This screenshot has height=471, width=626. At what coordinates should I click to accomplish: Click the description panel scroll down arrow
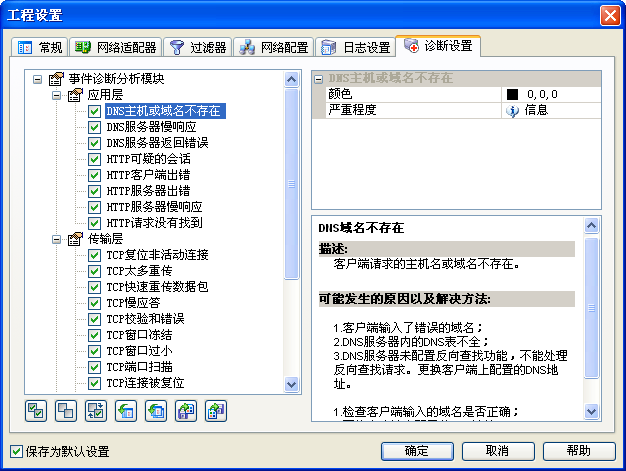click(591, 411)
